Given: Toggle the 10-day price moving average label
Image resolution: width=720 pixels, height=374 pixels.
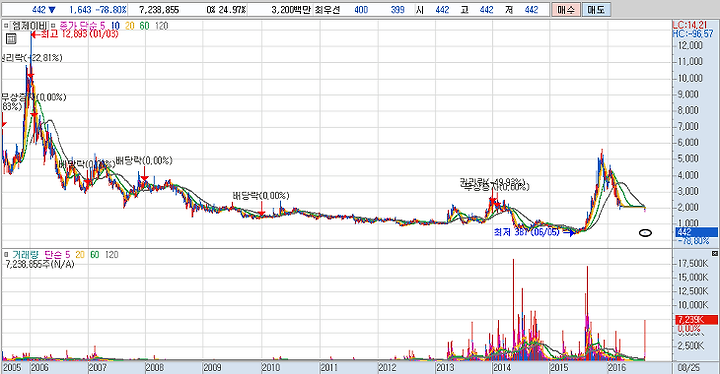Looking at the screenshot, I should 116,26.
